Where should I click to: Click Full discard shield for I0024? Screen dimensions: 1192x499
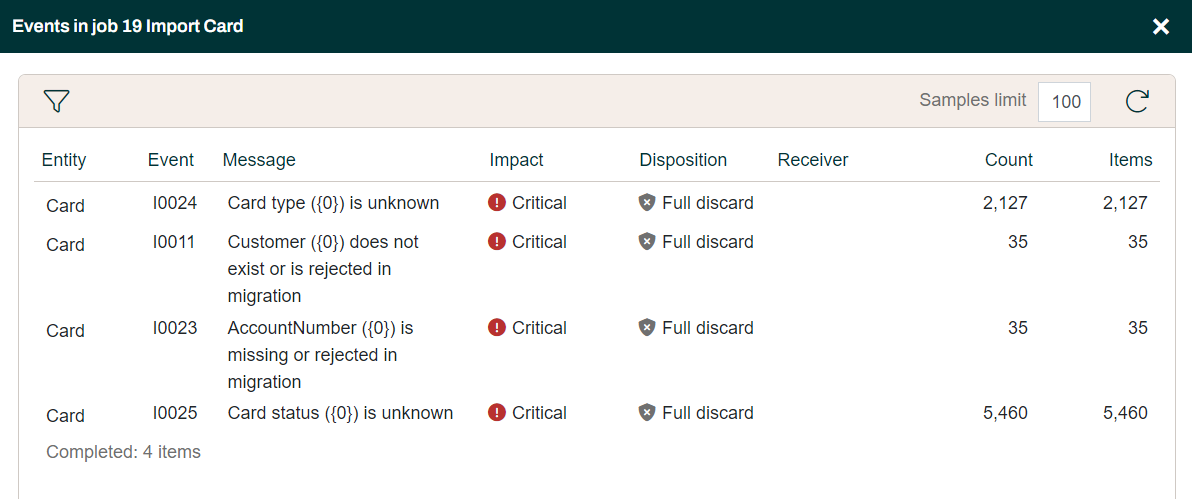pos(647,203)
